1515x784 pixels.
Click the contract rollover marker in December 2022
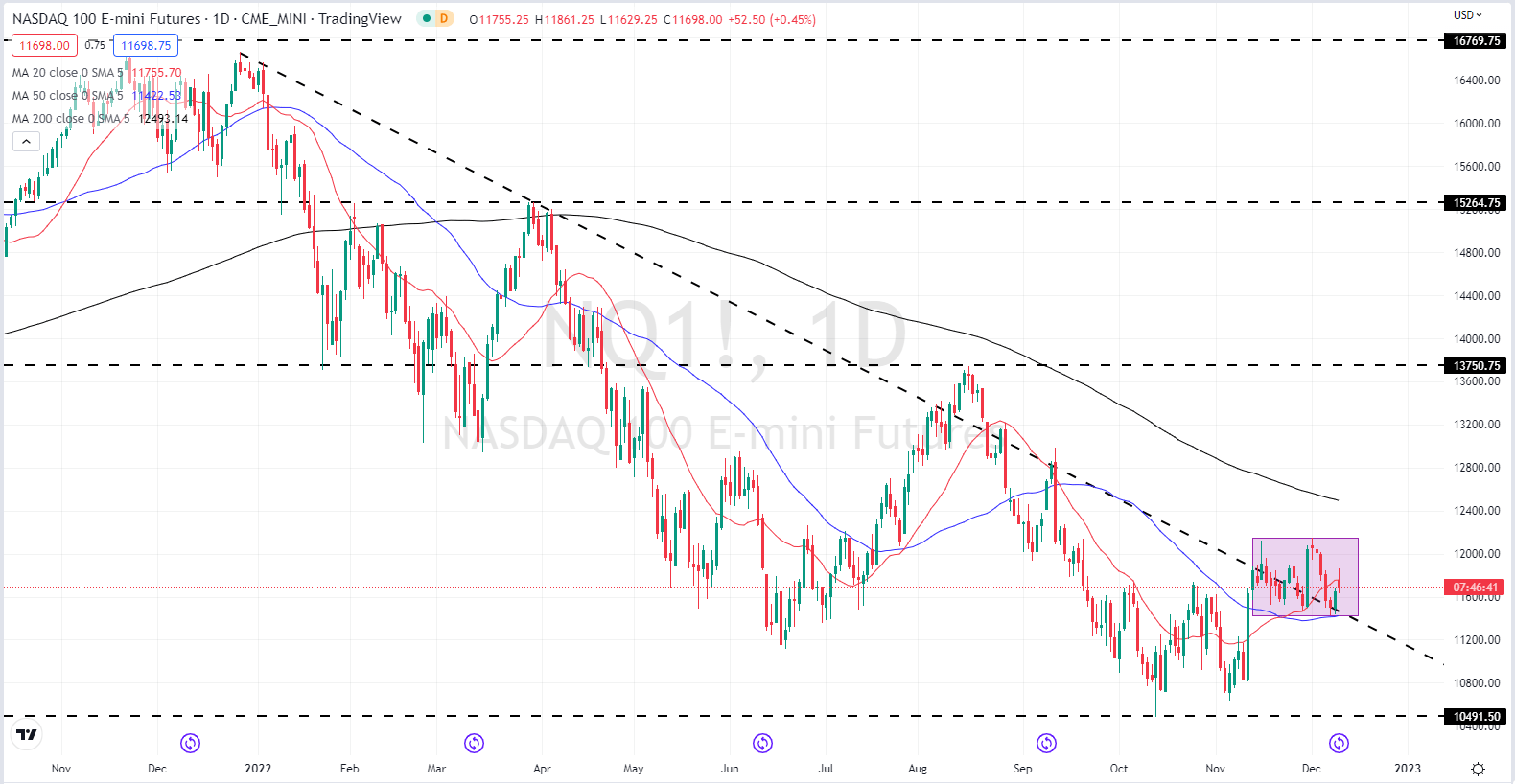click(1339, 743)
